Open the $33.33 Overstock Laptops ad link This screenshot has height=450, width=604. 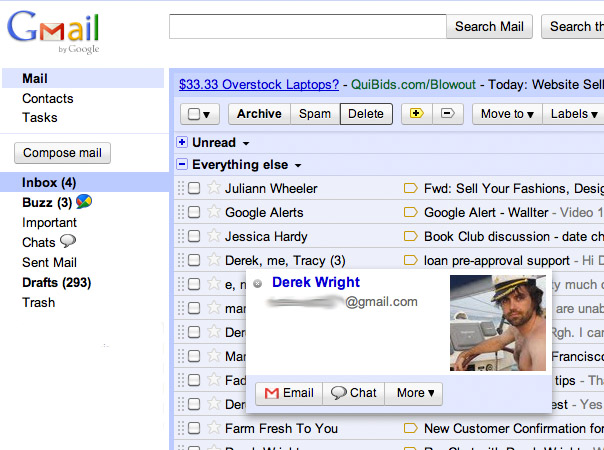pos(259,84)
